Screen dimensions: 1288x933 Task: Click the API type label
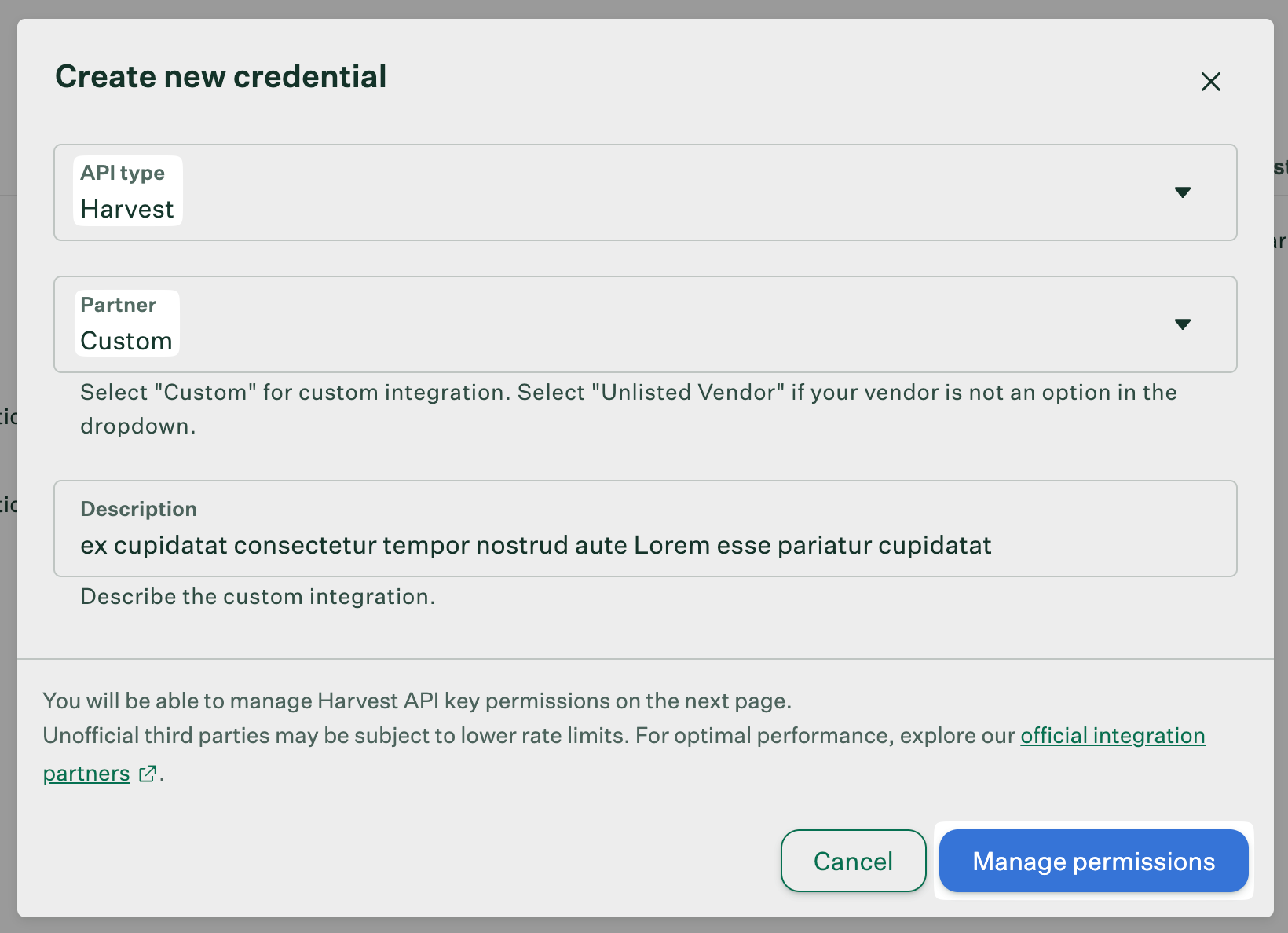click(123, 173)
